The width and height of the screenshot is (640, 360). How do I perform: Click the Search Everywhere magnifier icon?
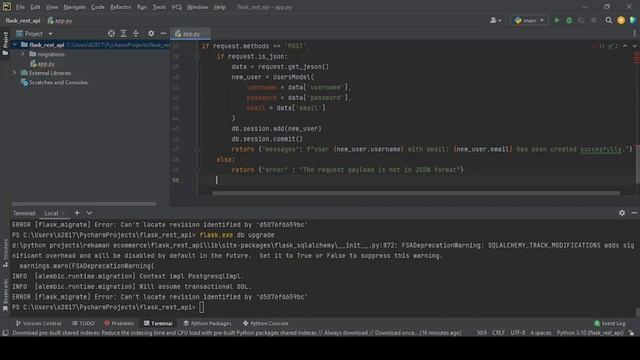pos(609,20)
